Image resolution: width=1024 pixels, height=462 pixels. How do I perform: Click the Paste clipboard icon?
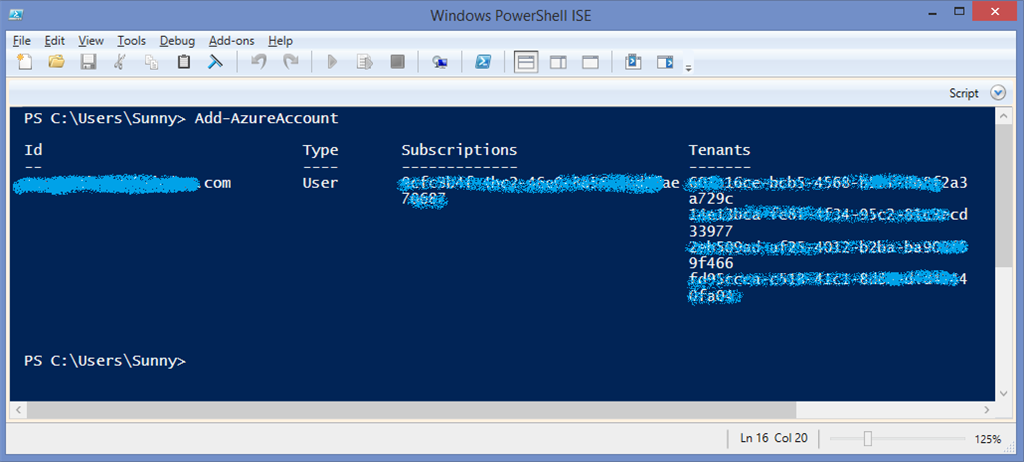click(183, 62)
